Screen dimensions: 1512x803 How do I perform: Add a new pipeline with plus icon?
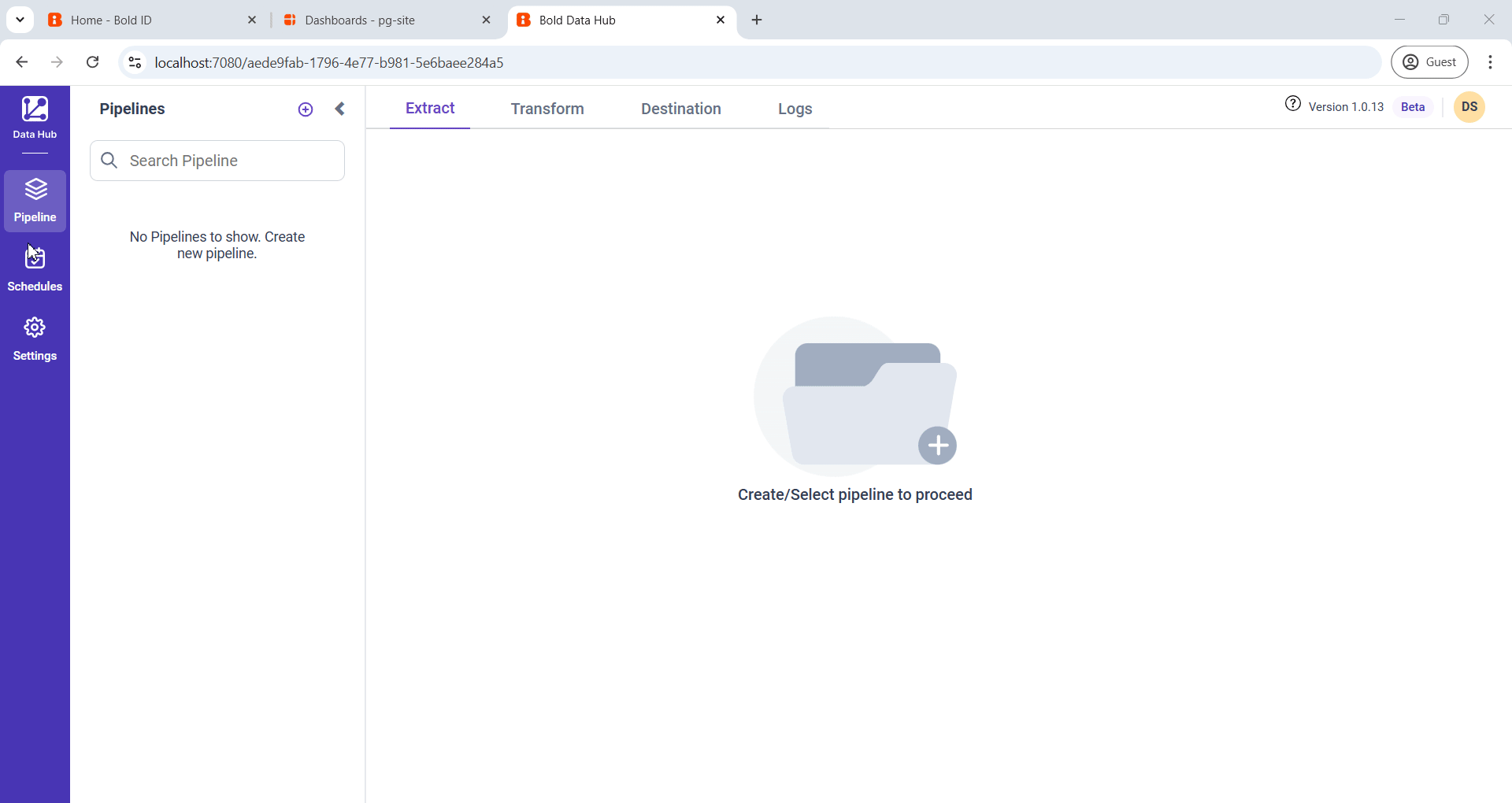coord(306,109)
